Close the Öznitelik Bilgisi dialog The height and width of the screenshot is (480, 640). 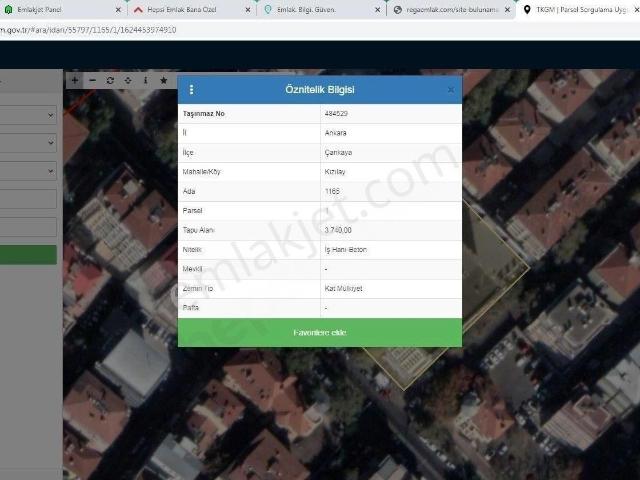pyautogui.click(x=451, y=89)
